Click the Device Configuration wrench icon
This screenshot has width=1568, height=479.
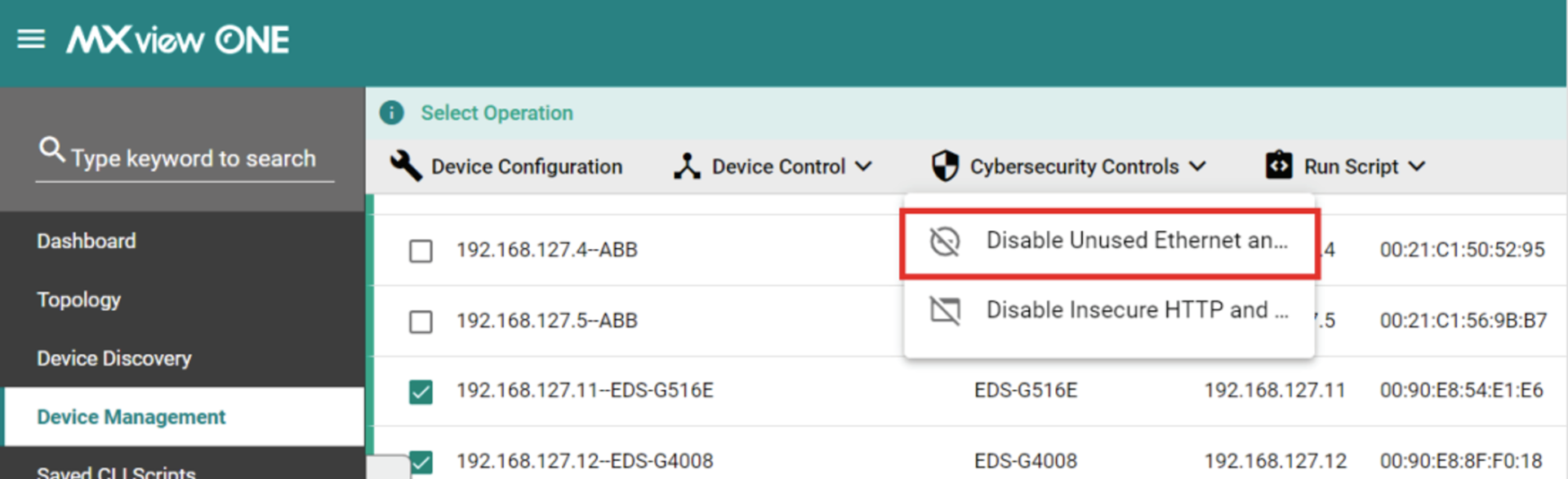406,166
